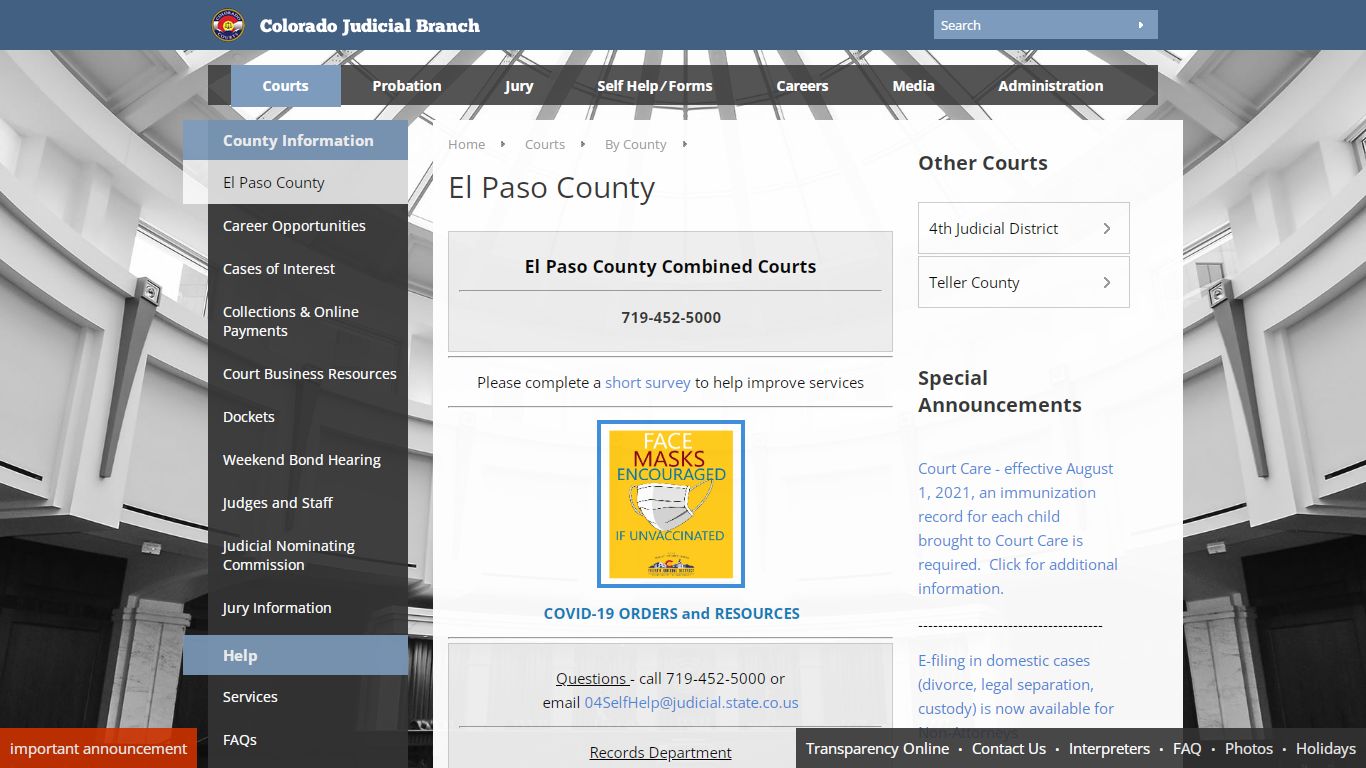Click the Colorado Judicial Branch title
Viewport: 1366px width, 768px height.
pyautogui.click(x=370, y=26)
